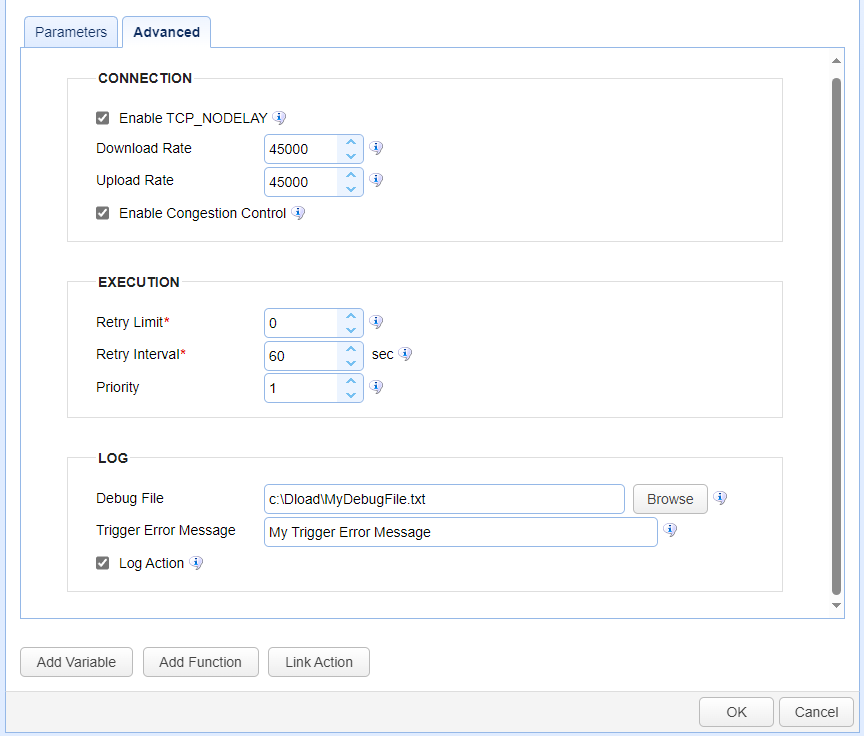
Task: Disable the Log Action checkbox
Action: [102, 562]
